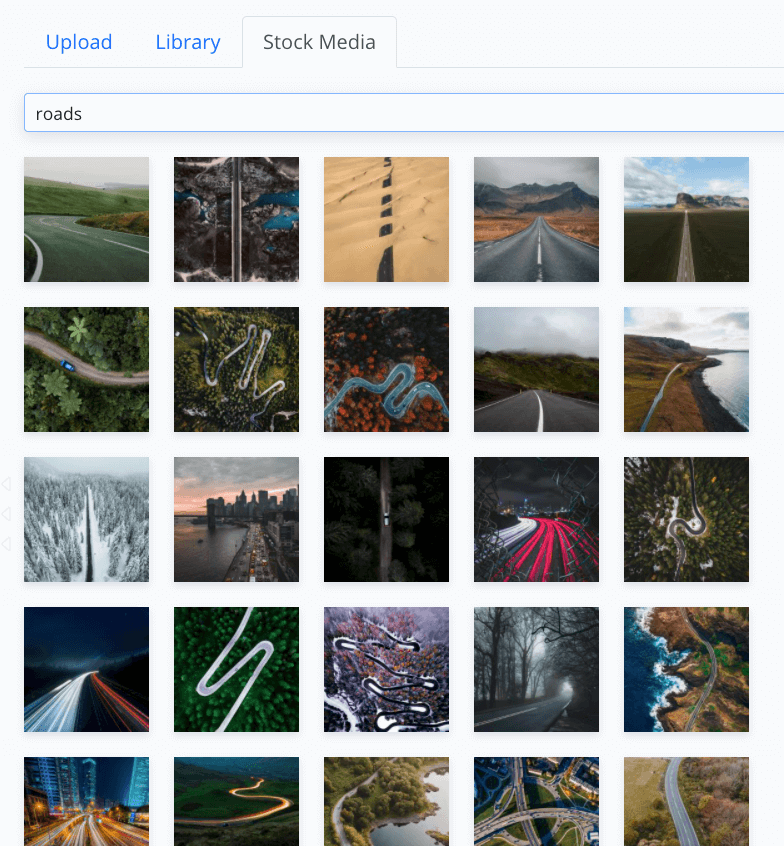The height and width of the screenshot is (846, 784).
Task: Choose the night city street with skyscrapers
Action: pos(86,802)
